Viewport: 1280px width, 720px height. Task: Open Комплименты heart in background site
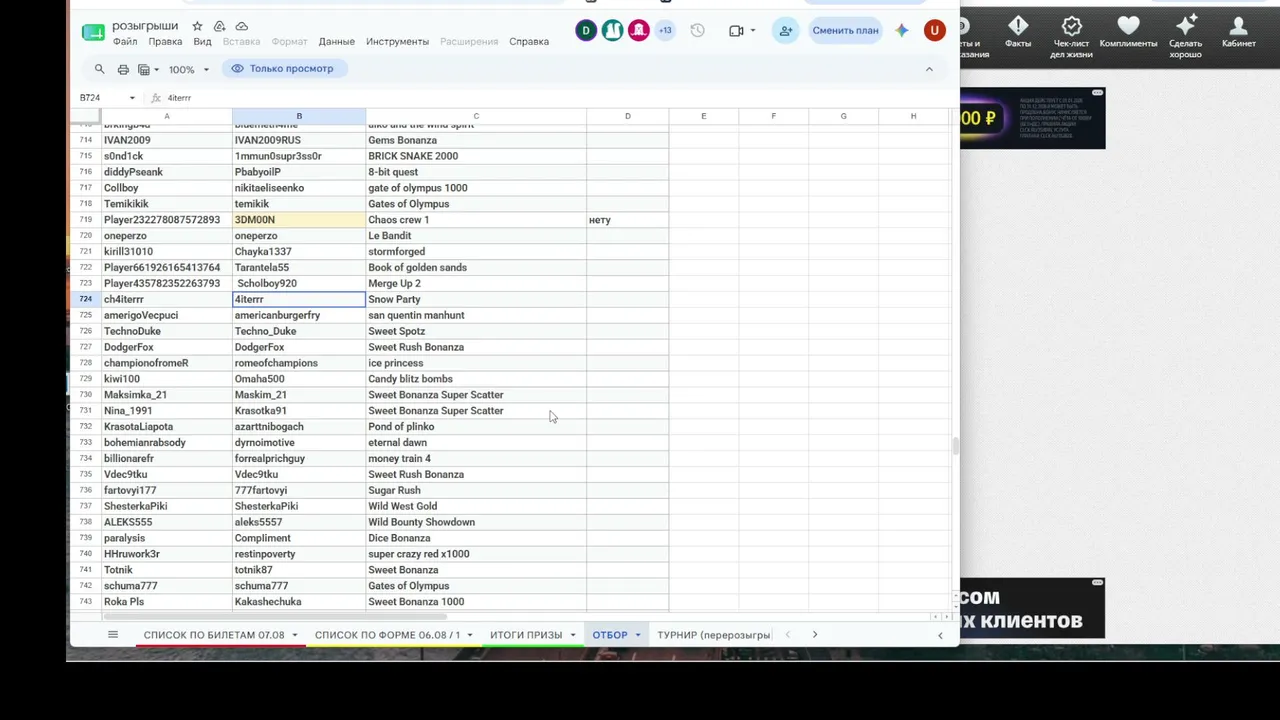click(1128, 32)
